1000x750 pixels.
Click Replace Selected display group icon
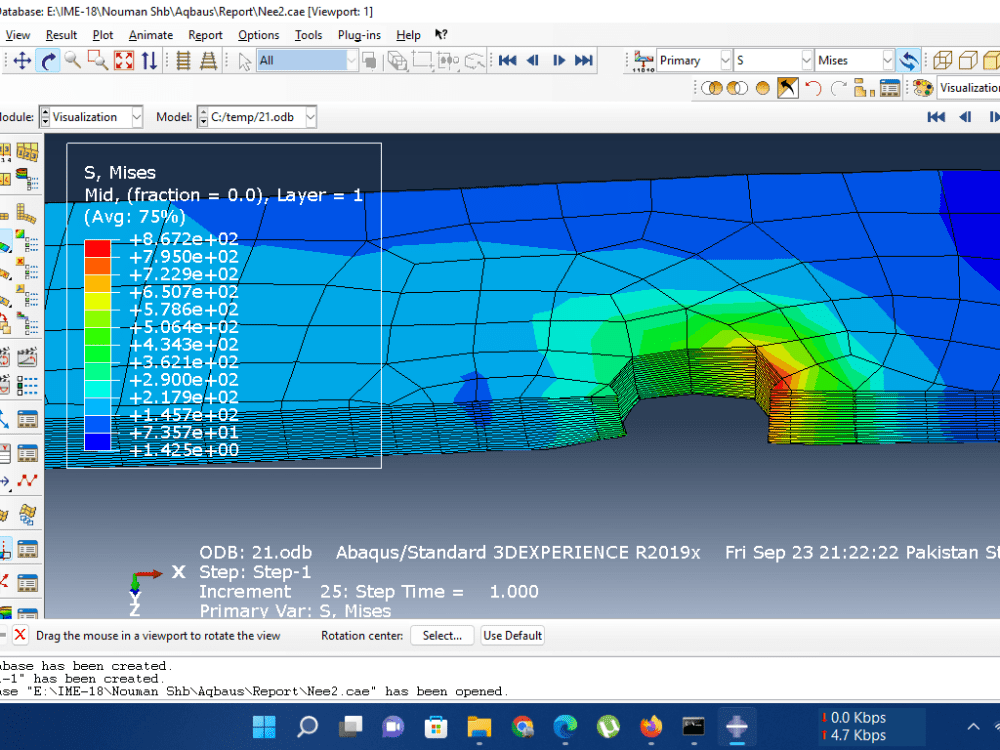click(x=712, y=88)
